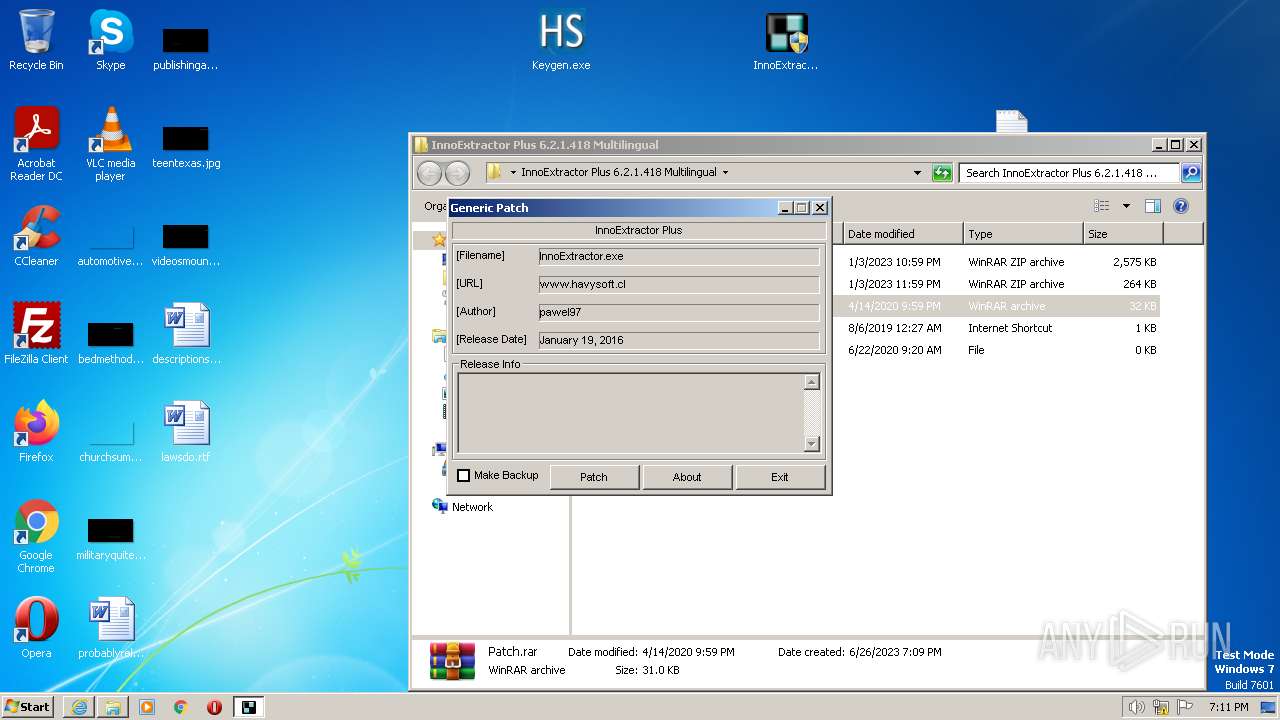Launch Google Chrome desktop shortcut

coord(36,536)
